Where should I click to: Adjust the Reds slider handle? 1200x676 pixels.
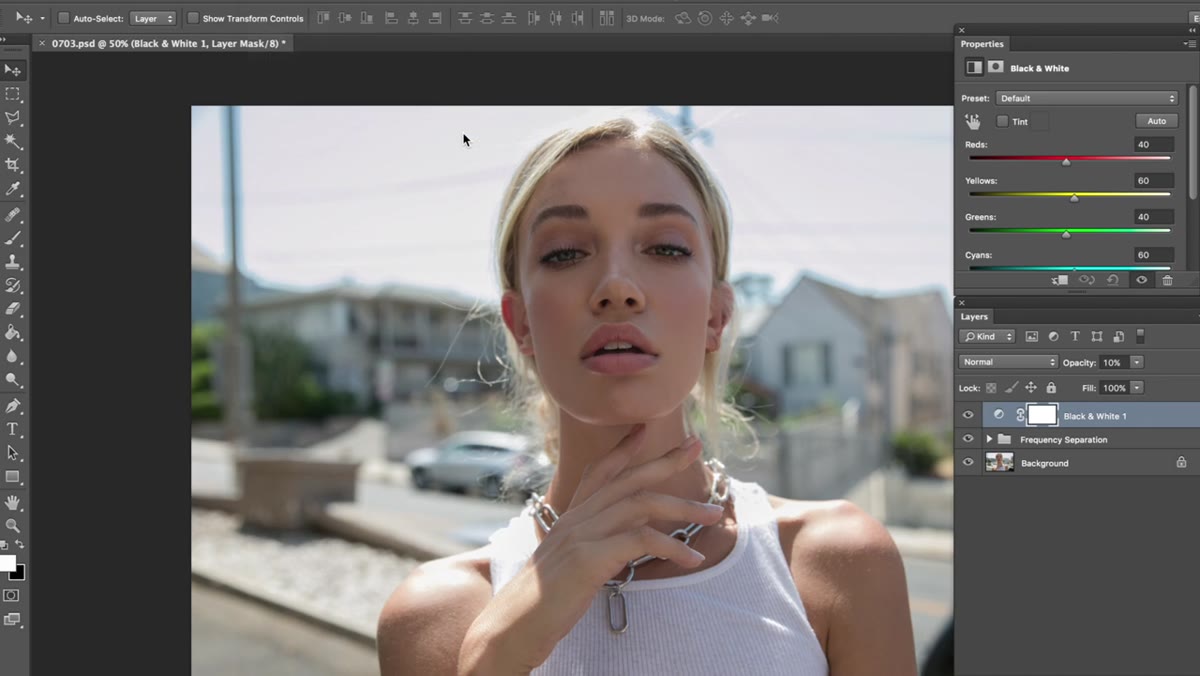pyautogui.click(x=1066, y=161)
